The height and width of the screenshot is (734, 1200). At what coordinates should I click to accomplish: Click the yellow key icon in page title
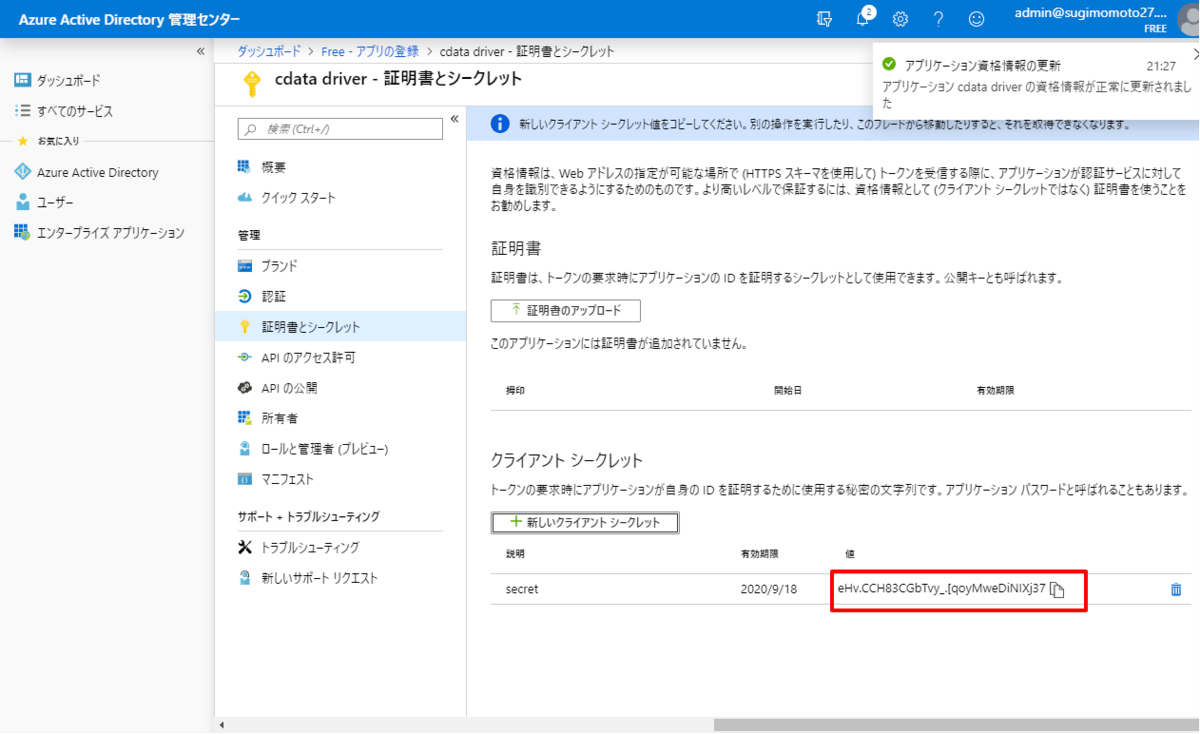(251, 82)
